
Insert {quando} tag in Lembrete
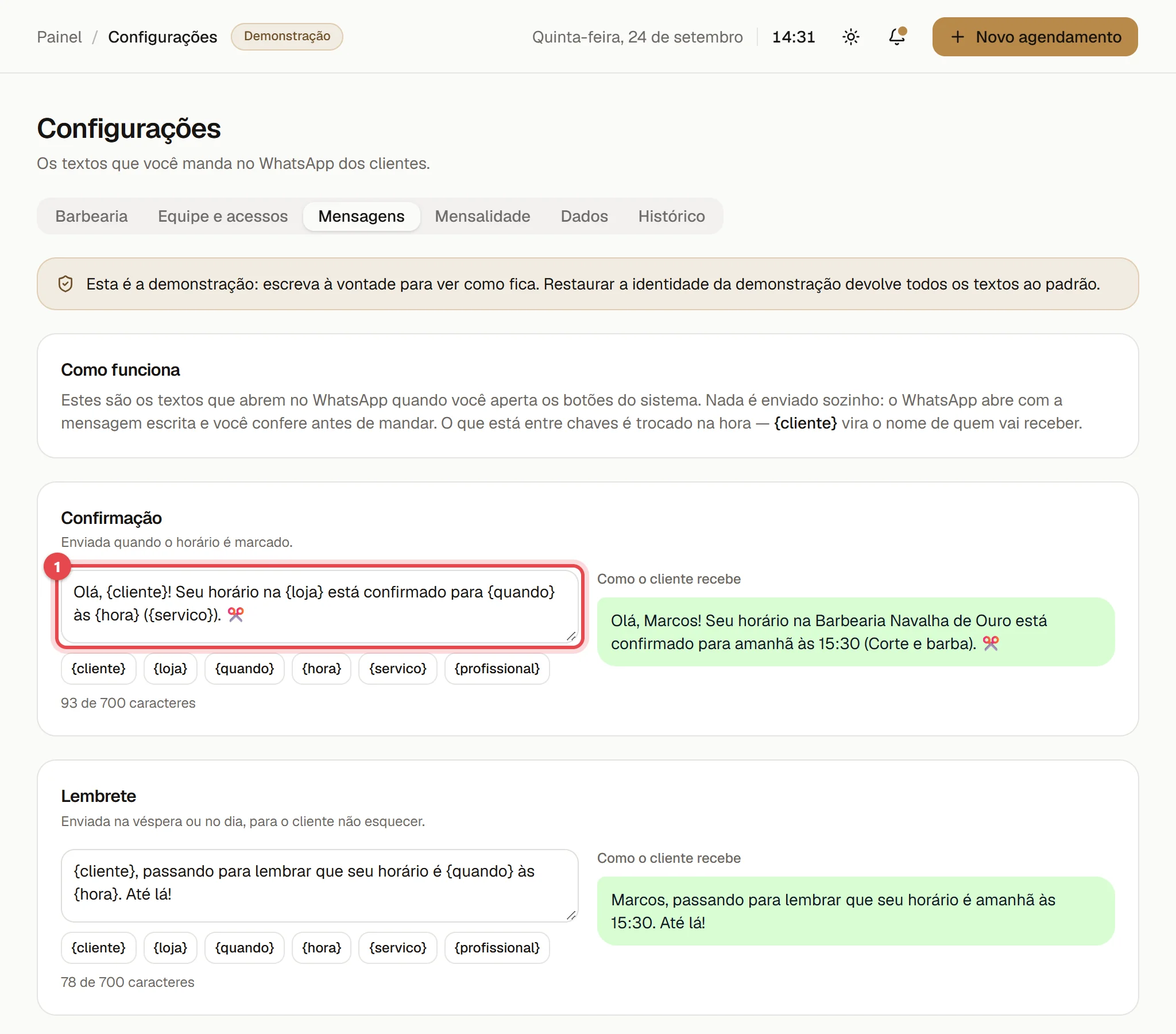pyautogui.click(x=245, y=948)
